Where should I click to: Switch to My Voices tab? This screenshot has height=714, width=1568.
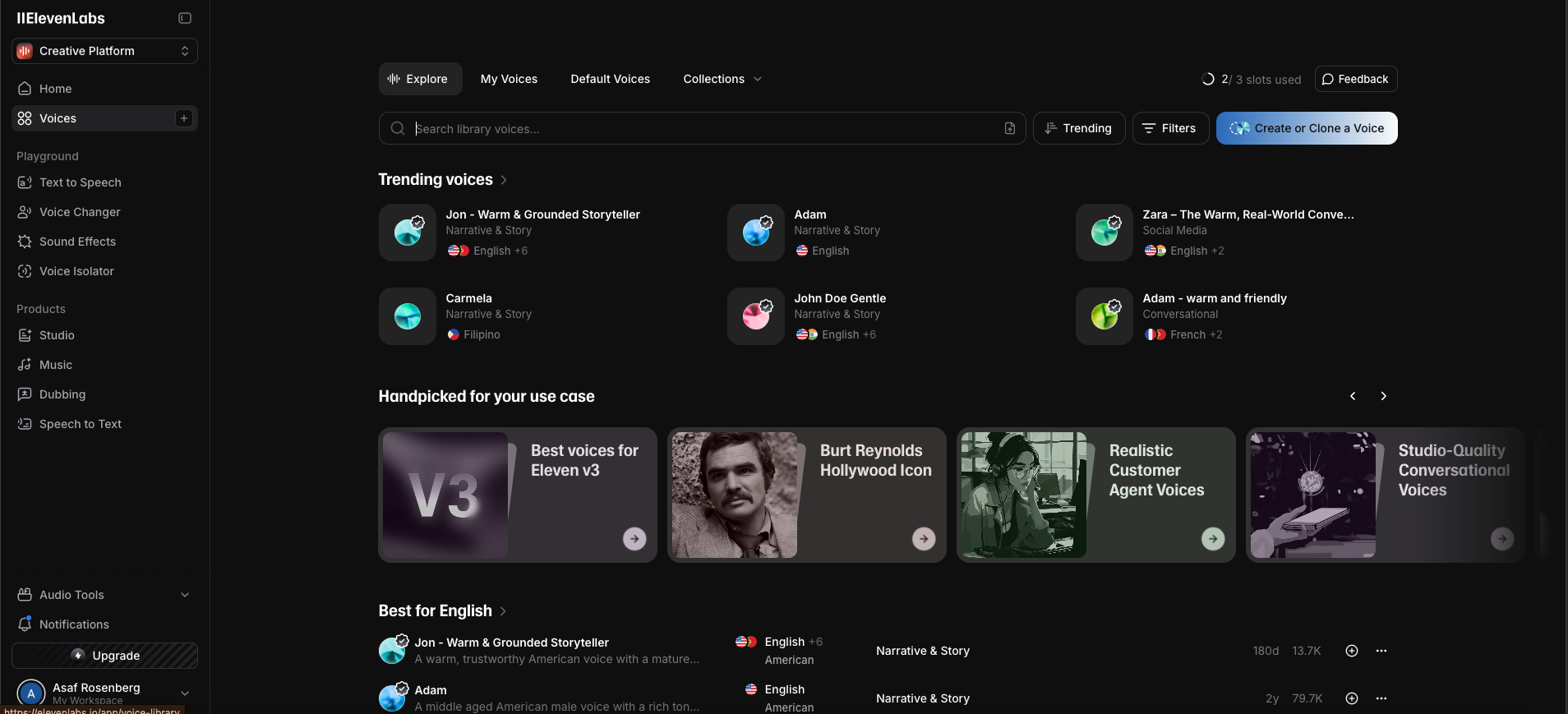(509, 79)
